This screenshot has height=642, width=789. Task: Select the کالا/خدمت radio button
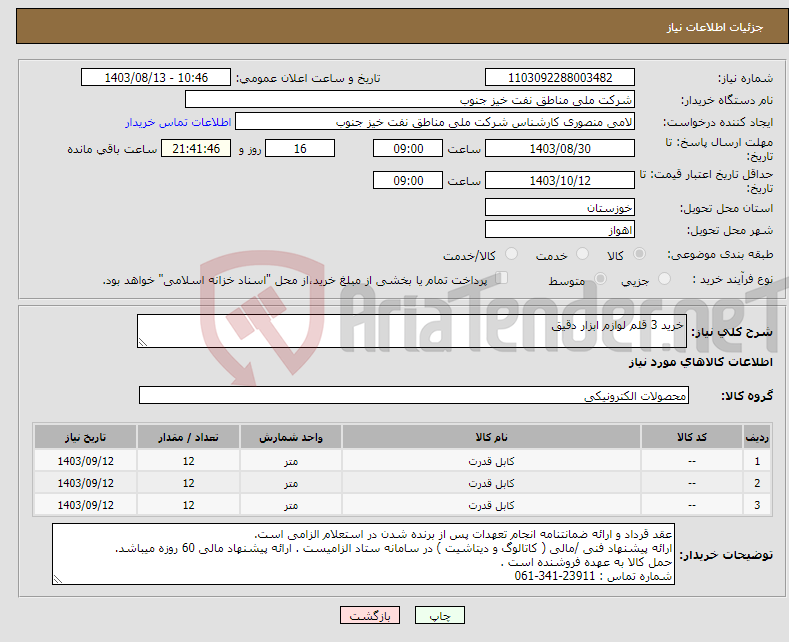(x=511, y=254)
